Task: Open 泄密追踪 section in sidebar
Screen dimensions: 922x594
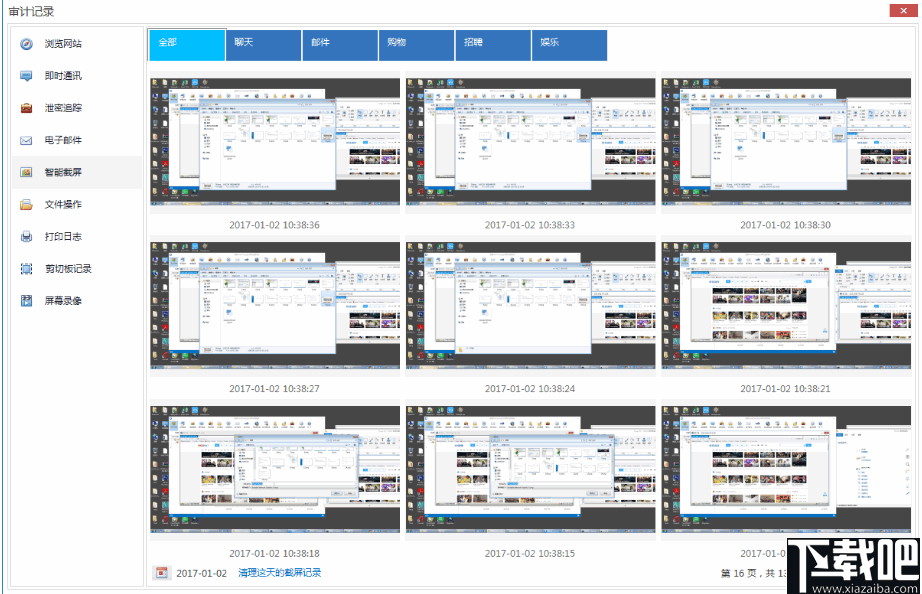Action: pyautogui.click(x=77, y=108)
